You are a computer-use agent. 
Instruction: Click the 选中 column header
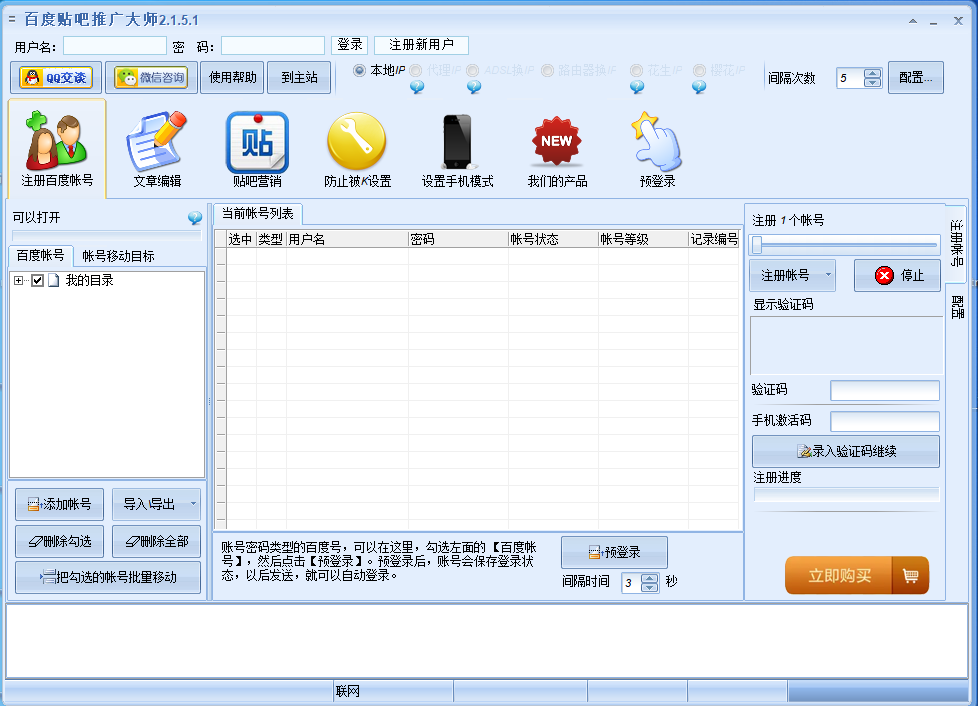pyautogui.click(x=240, y=239)
